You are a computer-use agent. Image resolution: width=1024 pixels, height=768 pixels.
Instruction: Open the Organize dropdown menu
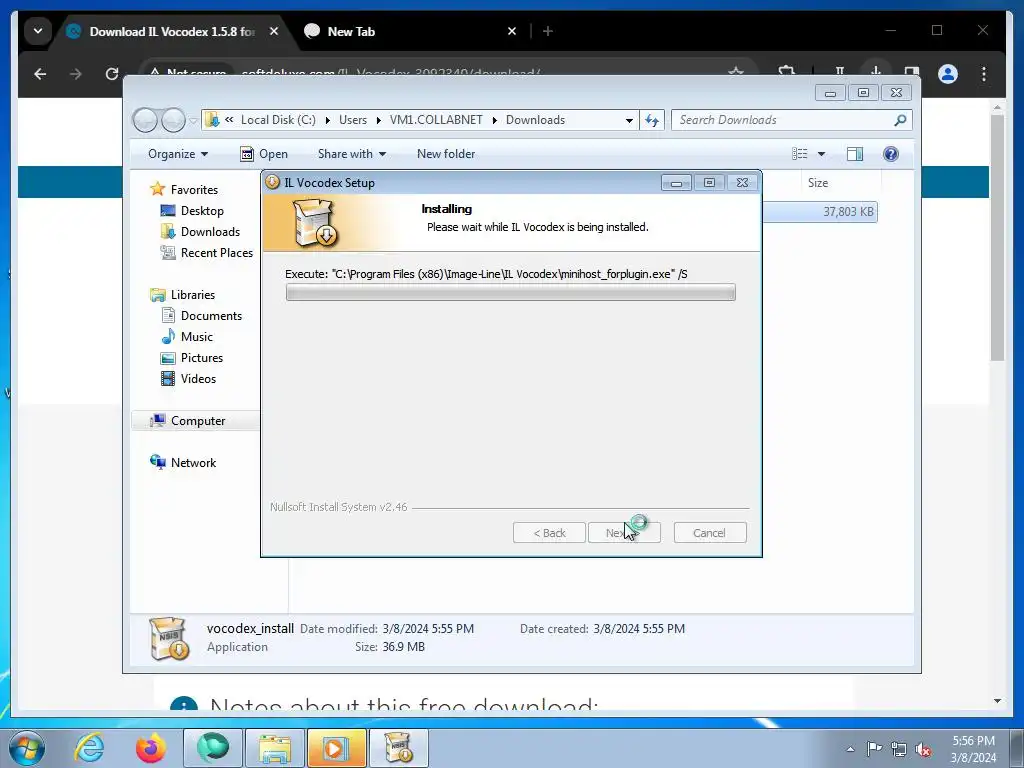click(178, 154)
